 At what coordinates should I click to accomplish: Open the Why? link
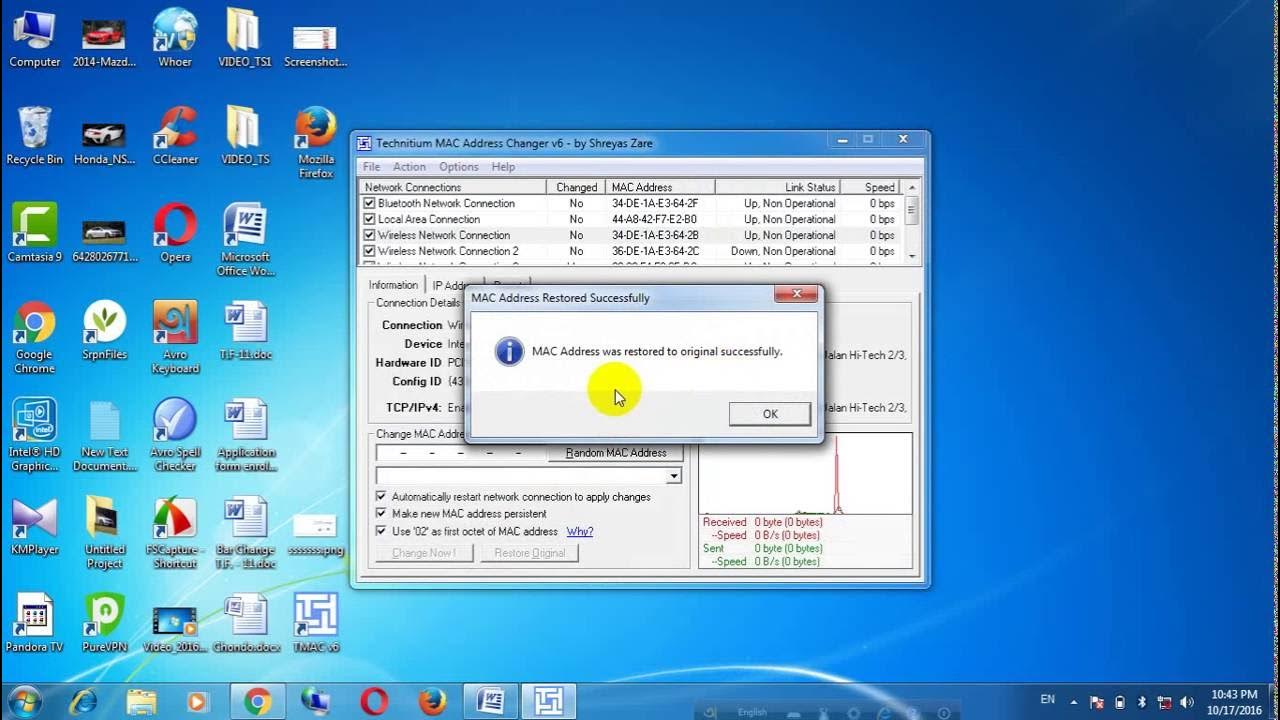(580, 531)
